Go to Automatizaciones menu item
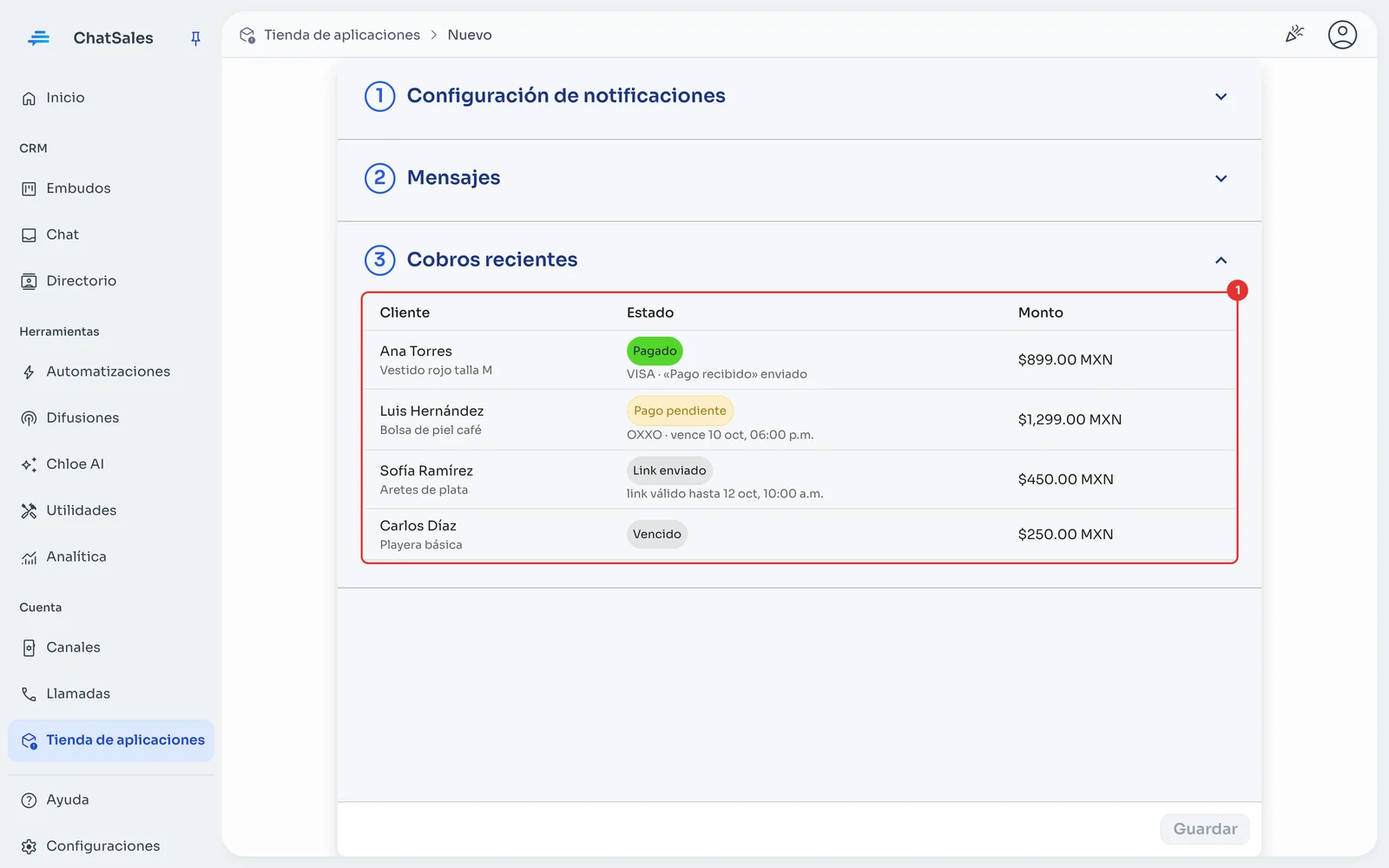The width and height of the screenshot is (1389, 868). 111,372
